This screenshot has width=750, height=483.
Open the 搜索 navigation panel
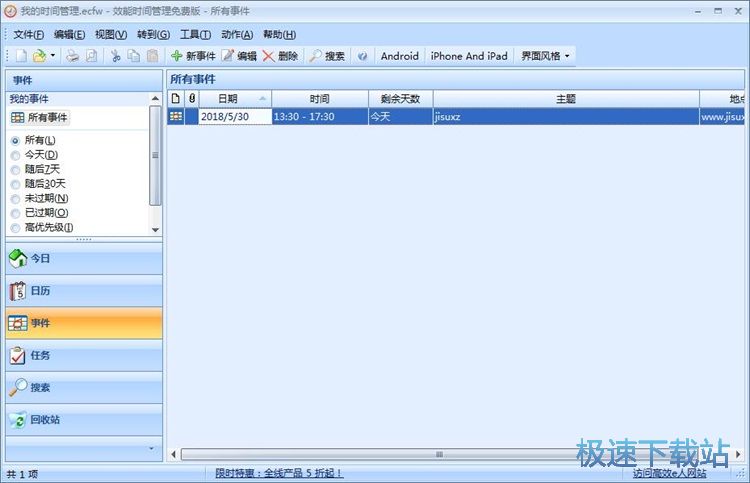click(x=84, y=387)
